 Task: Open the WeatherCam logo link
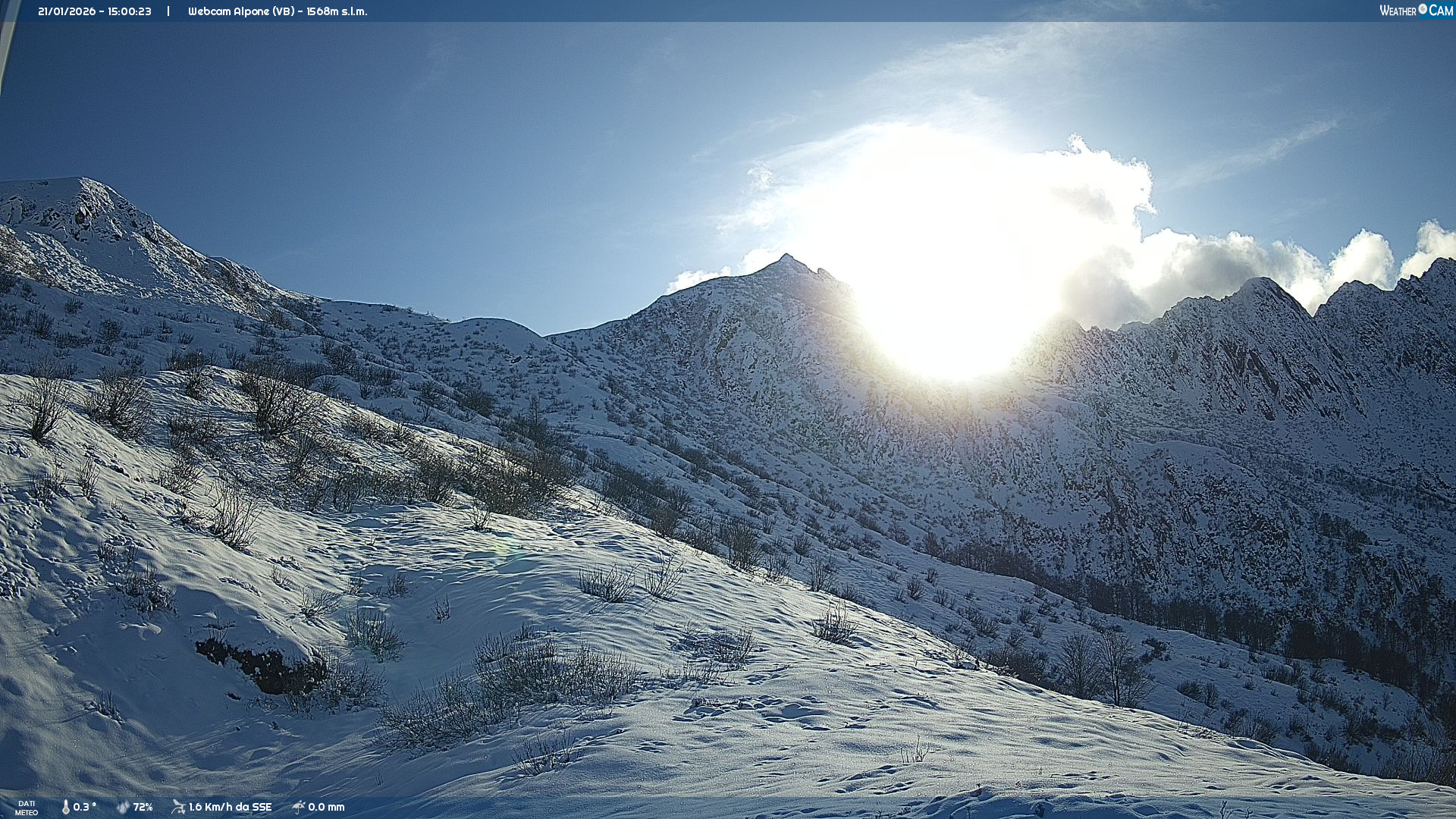[1415, 11]
